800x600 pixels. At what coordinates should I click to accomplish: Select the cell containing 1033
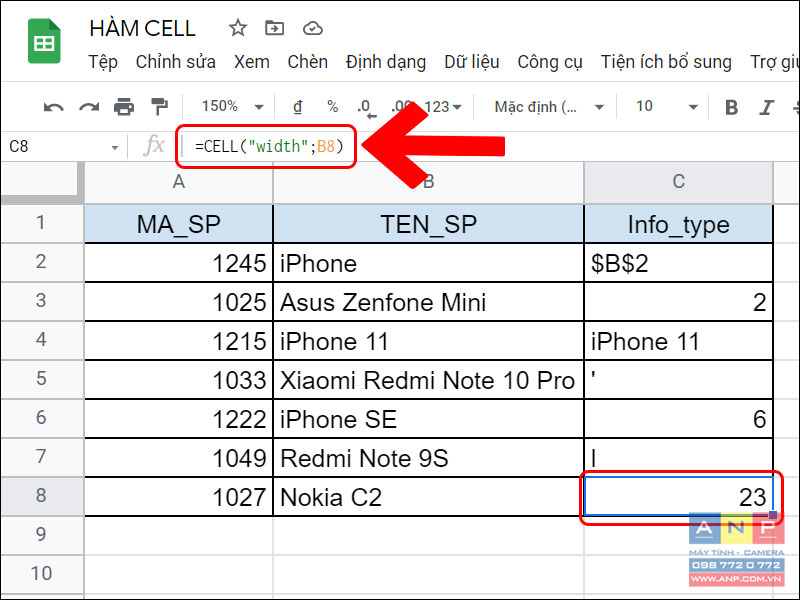coord(179,380)
